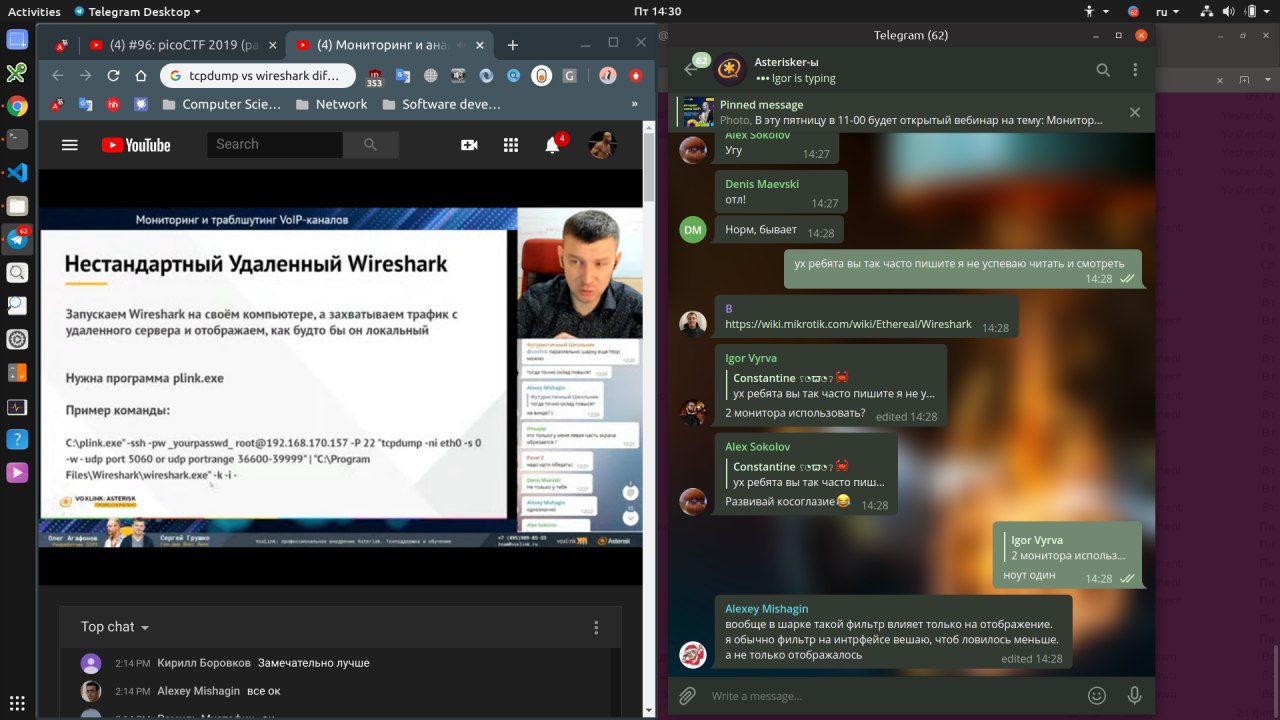Go to Chrome home page

point(141,76)
